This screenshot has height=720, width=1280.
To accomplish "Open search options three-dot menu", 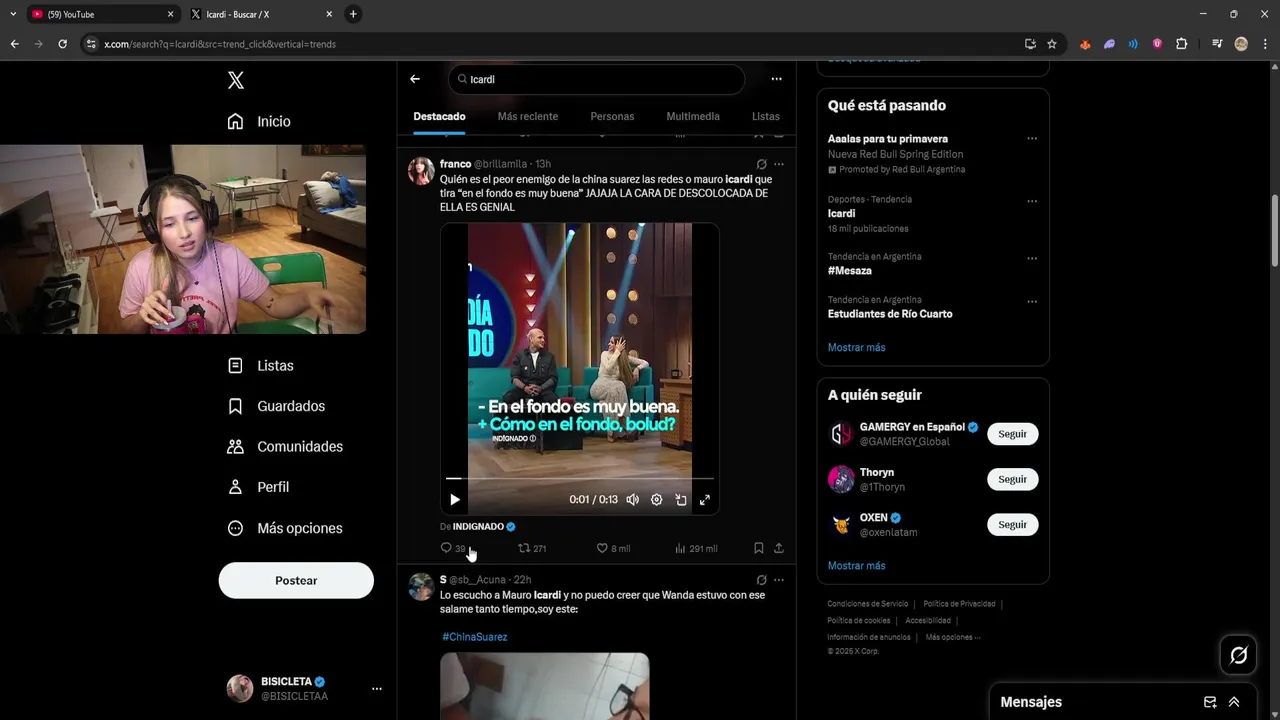I will click(776, 79).
